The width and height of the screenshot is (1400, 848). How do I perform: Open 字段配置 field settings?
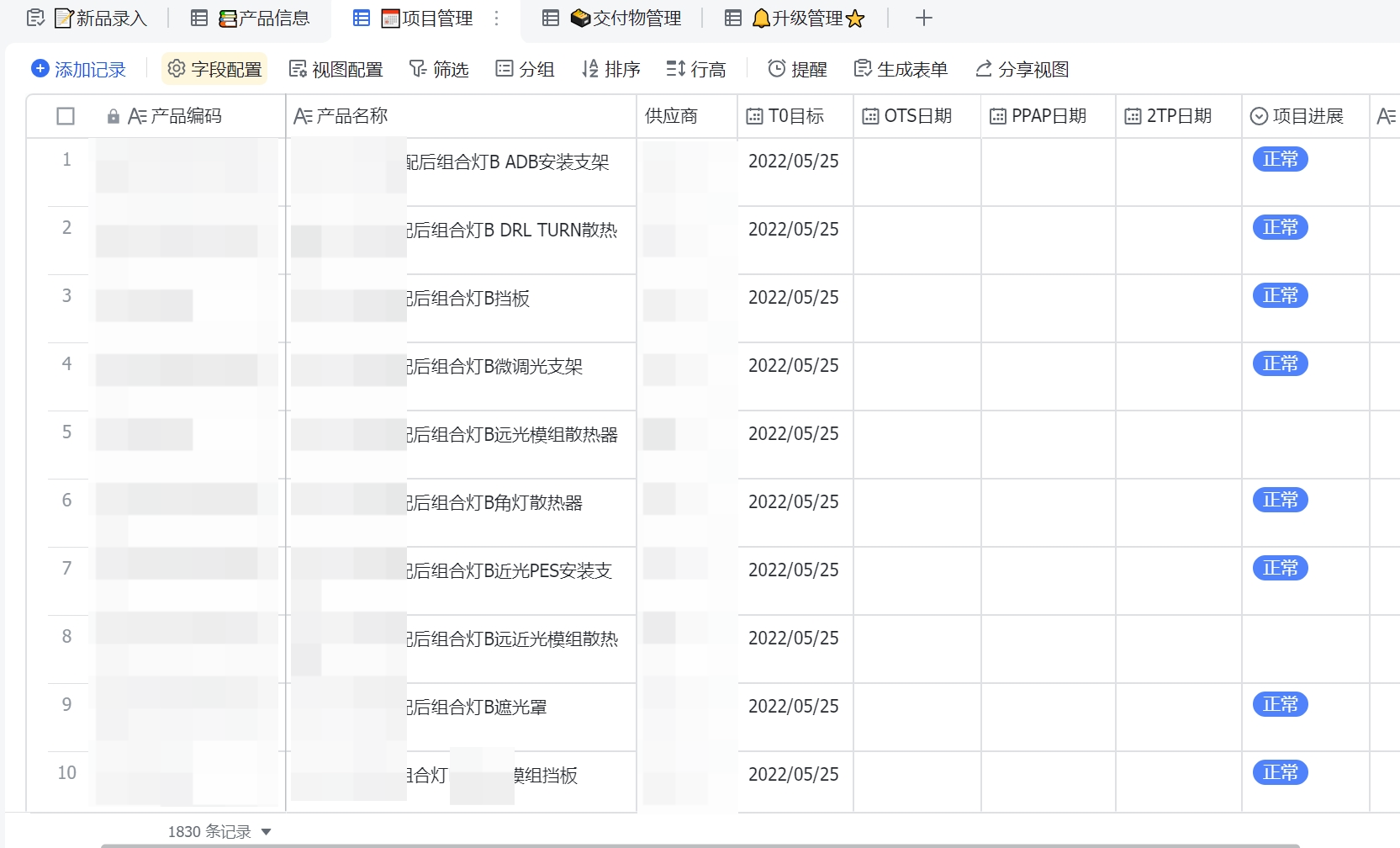pos(214,69)
